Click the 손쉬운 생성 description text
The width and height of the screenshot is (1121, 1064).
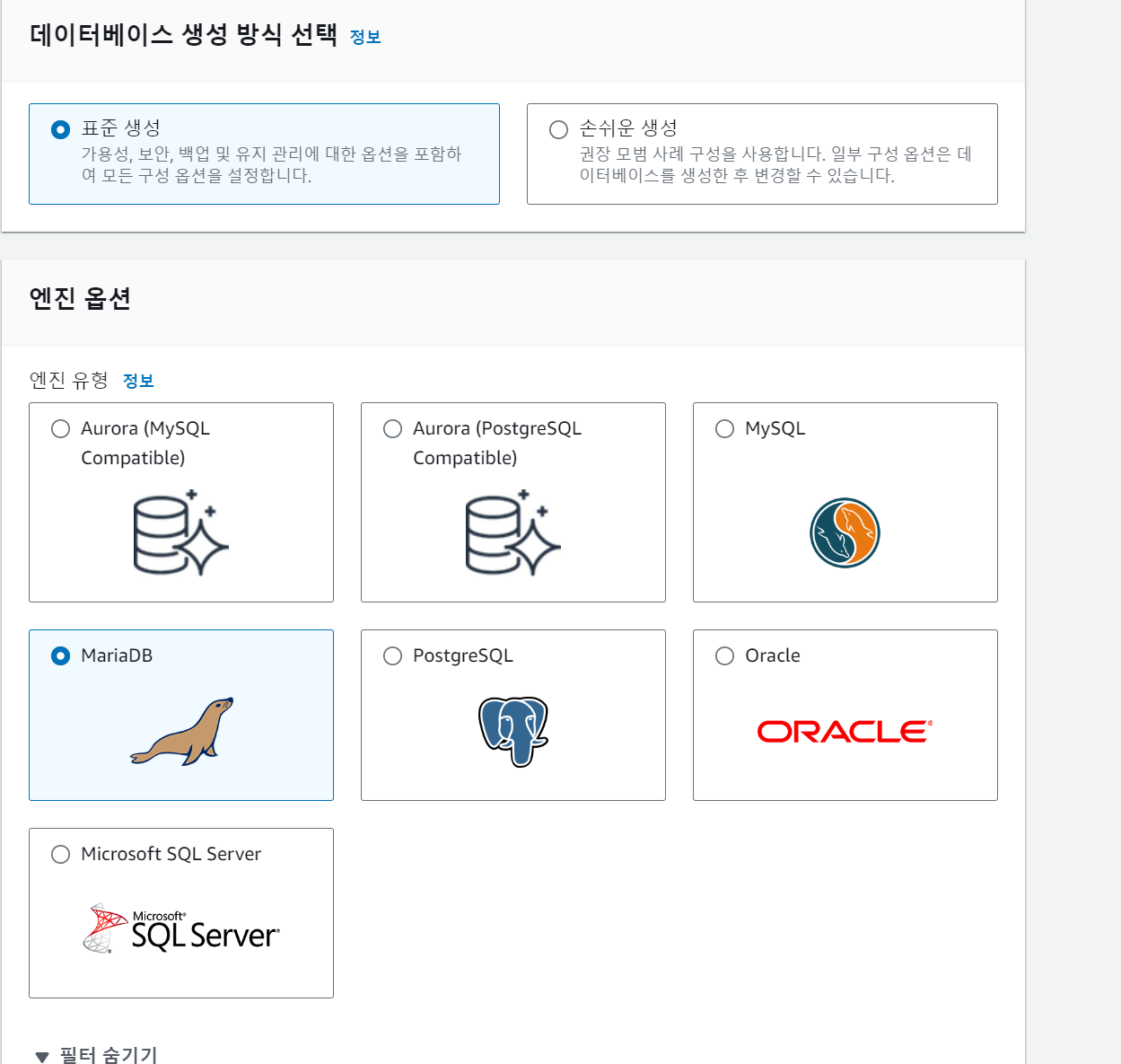(775, 164)
